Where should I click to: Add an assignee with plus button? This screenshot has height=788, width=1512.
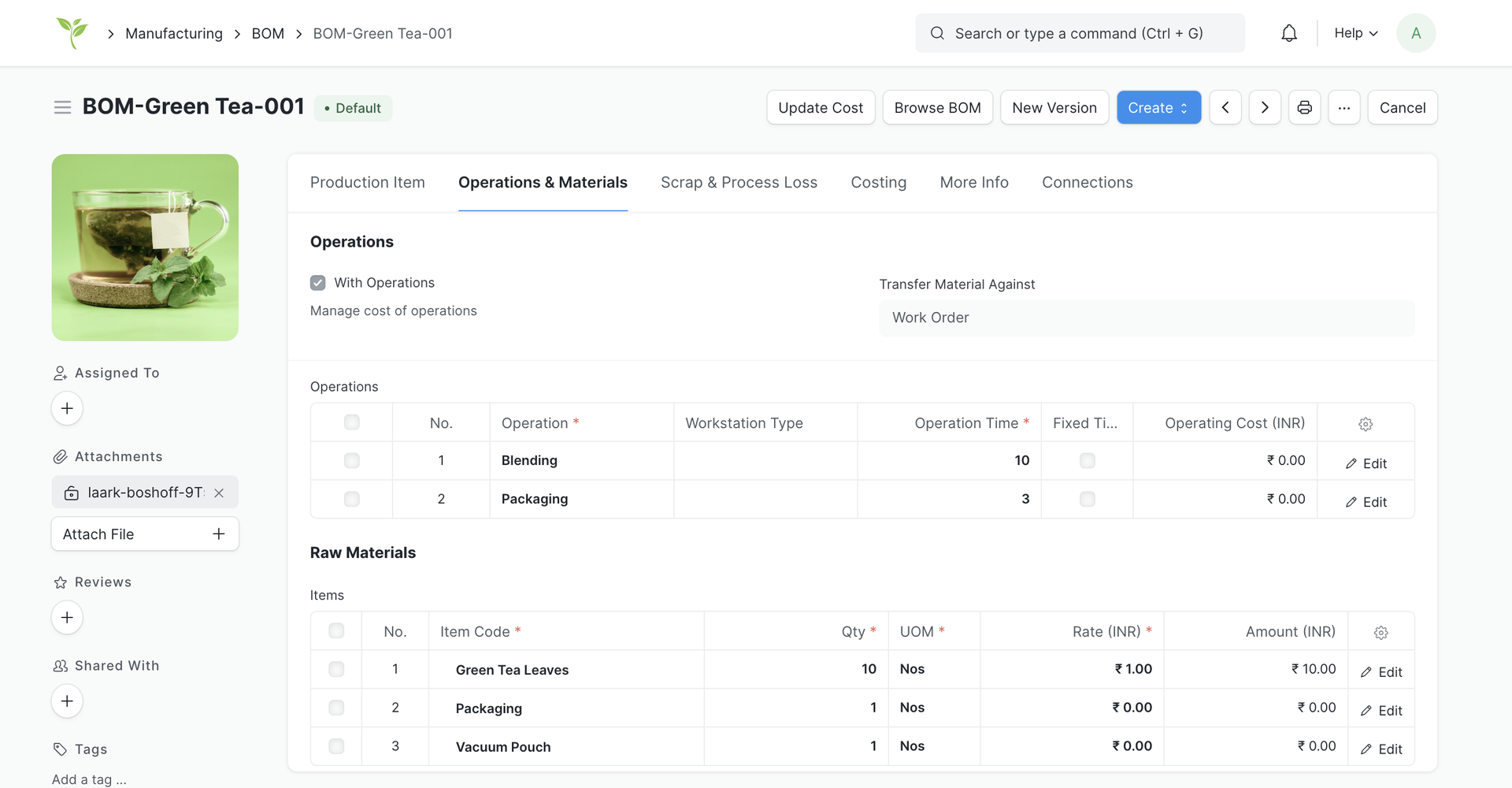(67, 408)
